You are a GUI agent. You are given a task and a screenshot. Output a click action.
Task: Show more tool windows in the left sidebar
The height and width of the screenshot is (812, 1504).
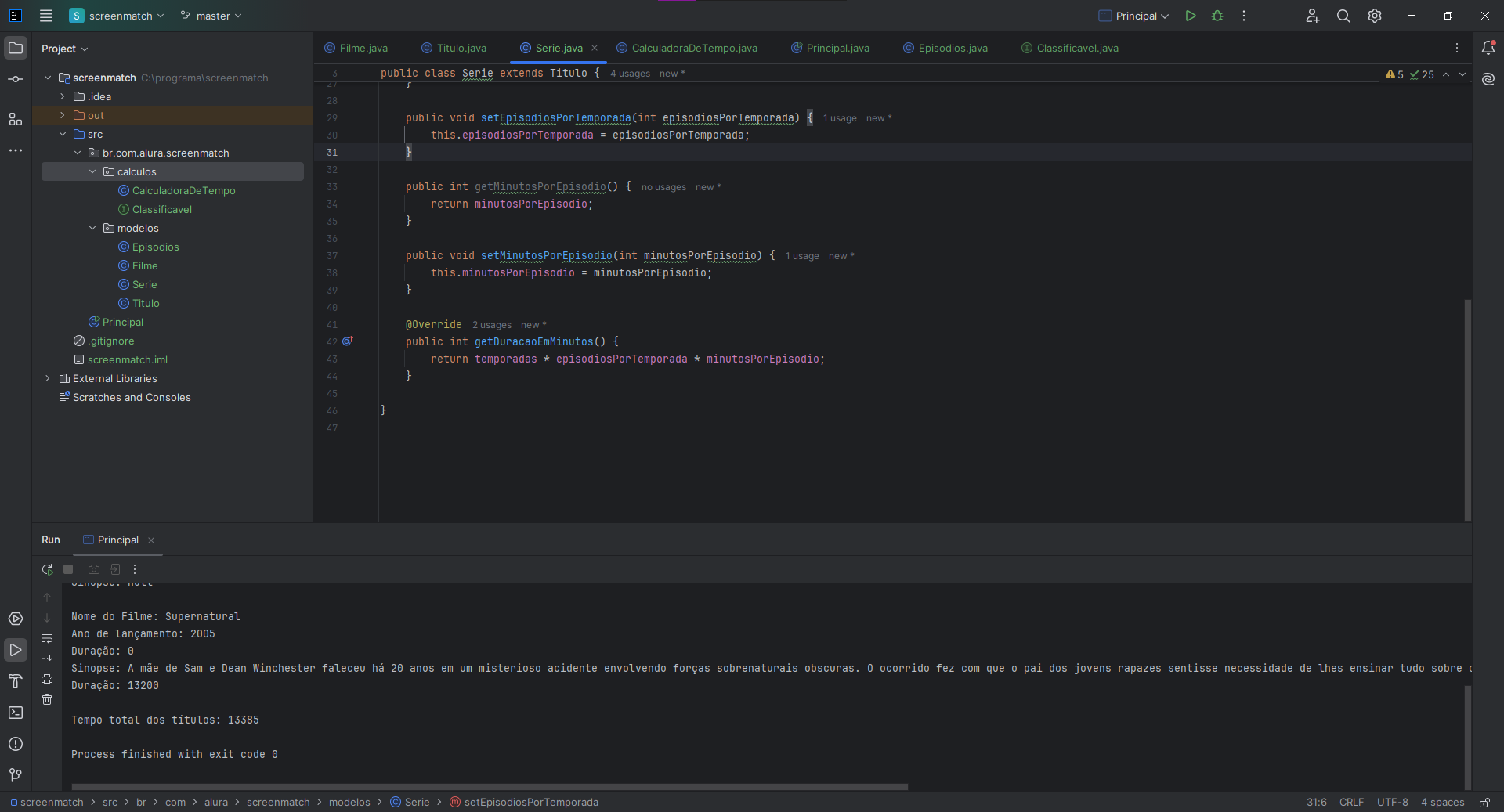16,150
